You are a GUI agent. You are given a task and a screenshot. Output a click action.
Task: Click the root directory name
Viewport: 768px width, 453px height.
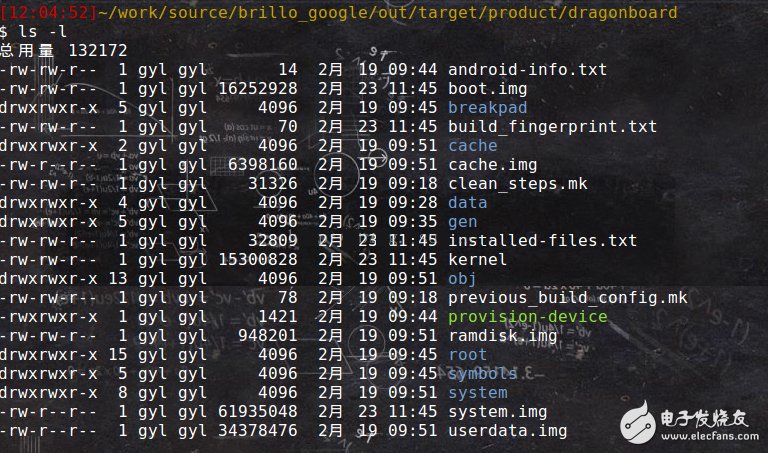[468, 355]
